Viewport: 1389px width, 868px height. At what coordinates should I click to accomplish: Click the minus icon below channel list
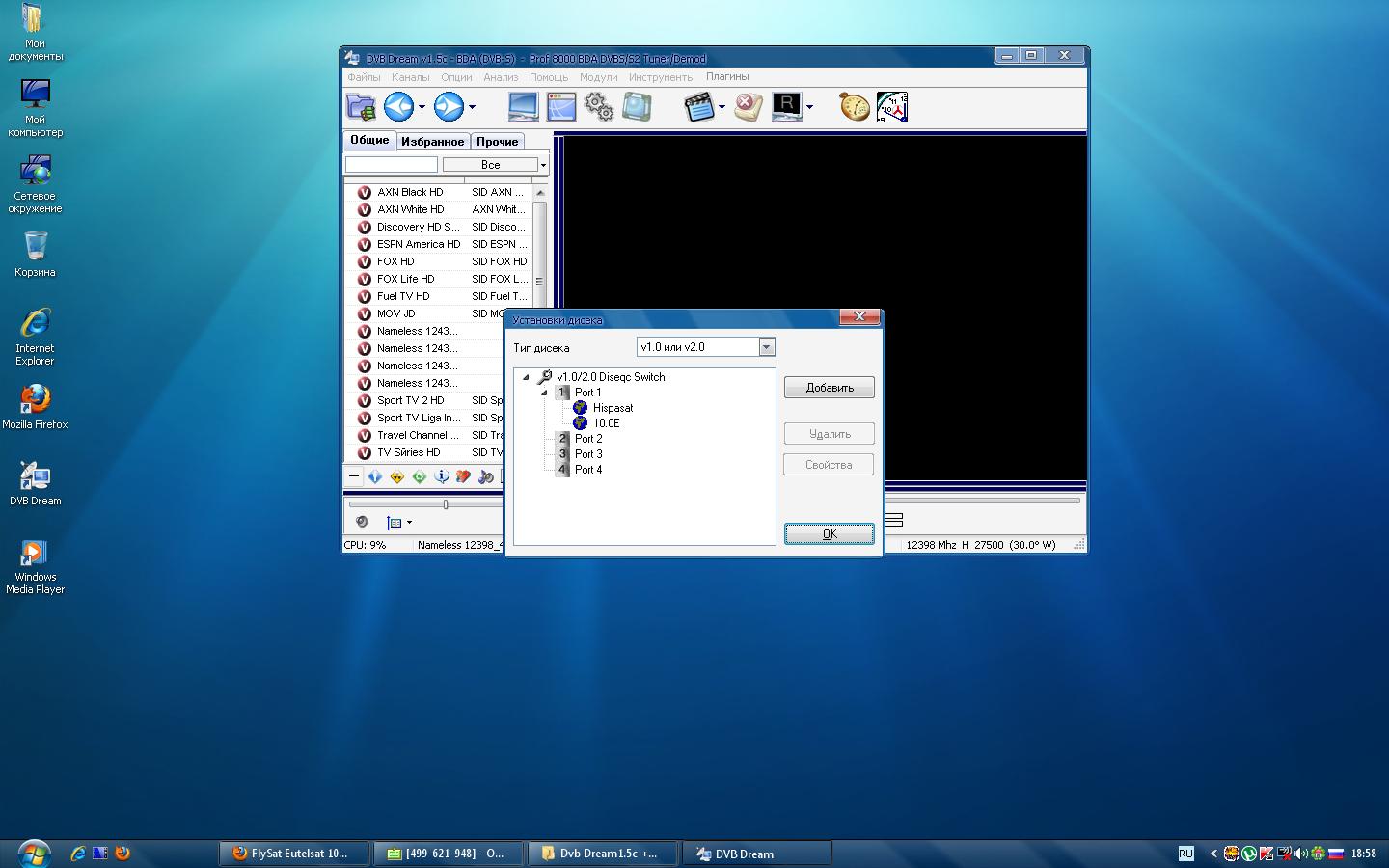coord(354,476)
